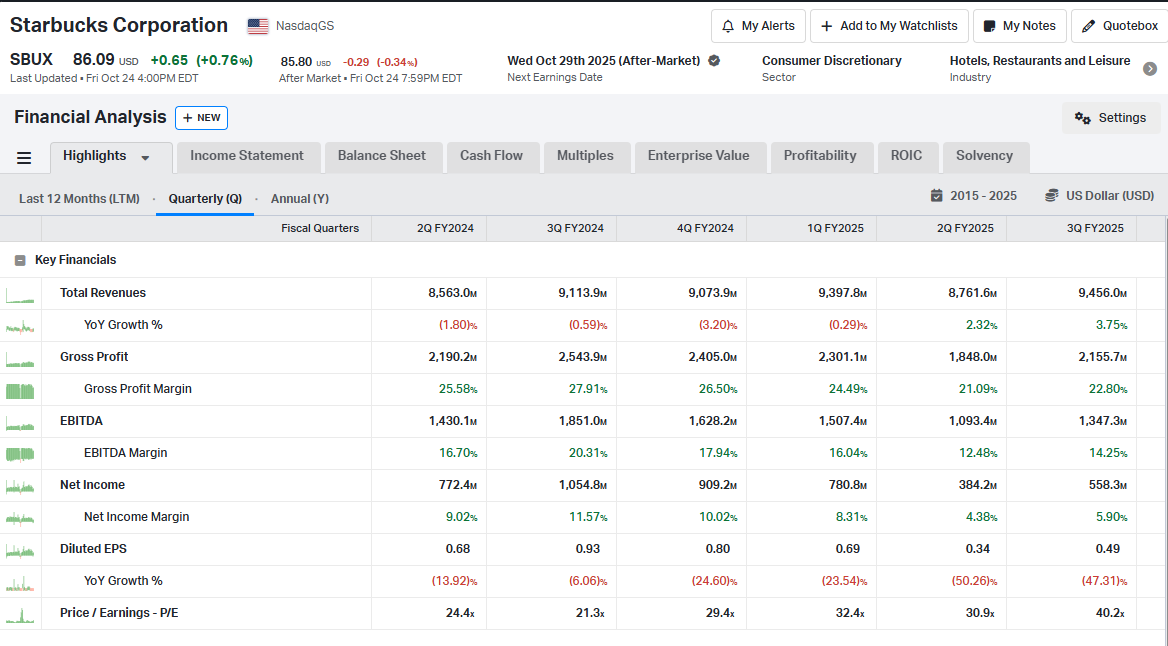Click Add to My Watchlists button
Viewport: 1168px width, 646px height.
[x=889, y=26]
